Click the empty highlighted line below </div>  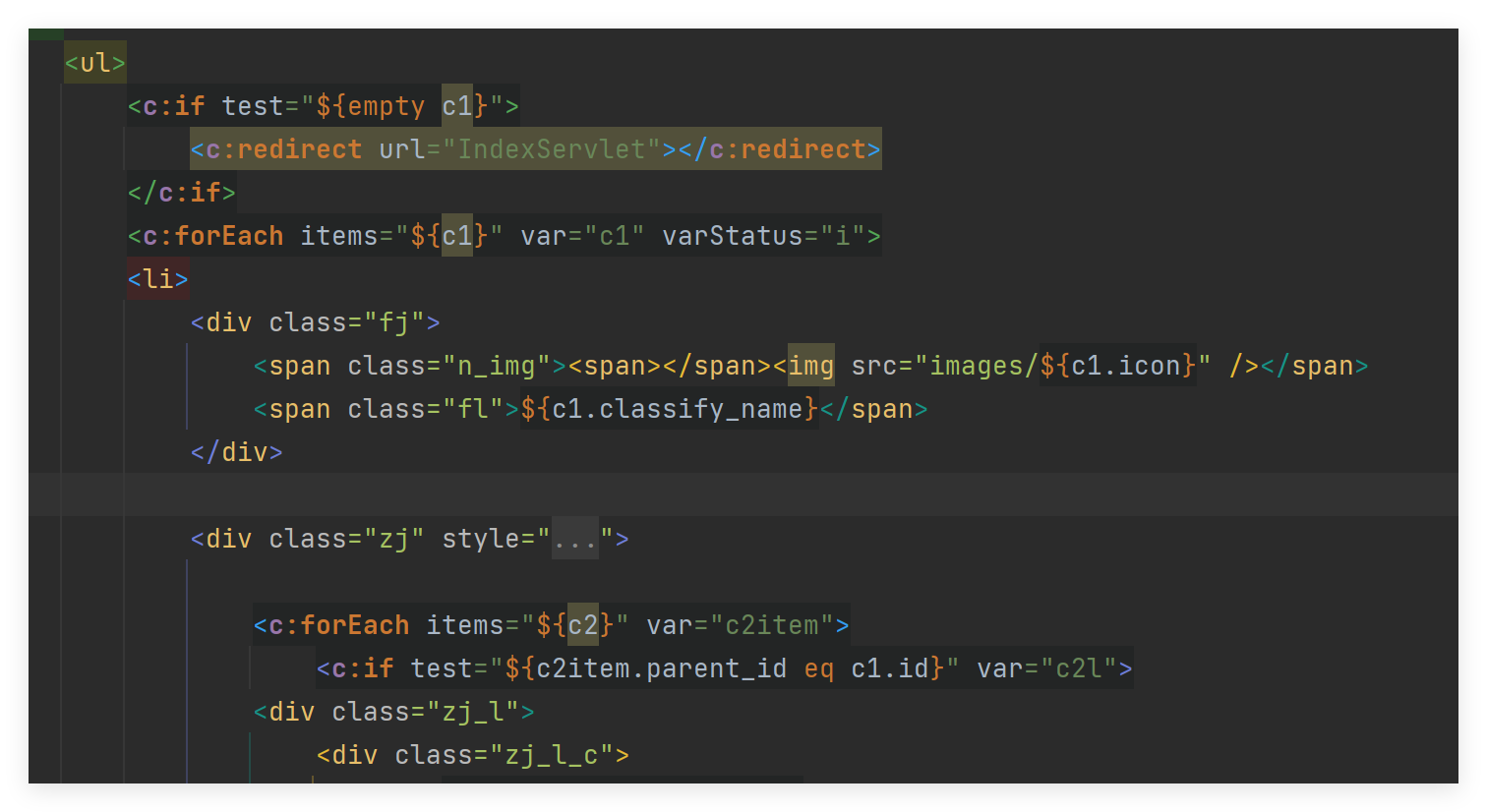pos(743,495)
